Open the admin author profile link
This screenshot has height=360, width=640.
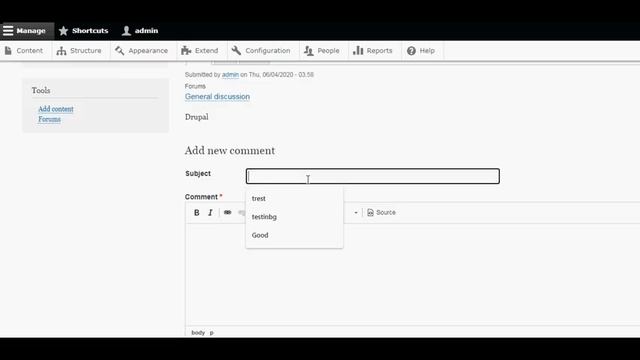tap(230, 75)
